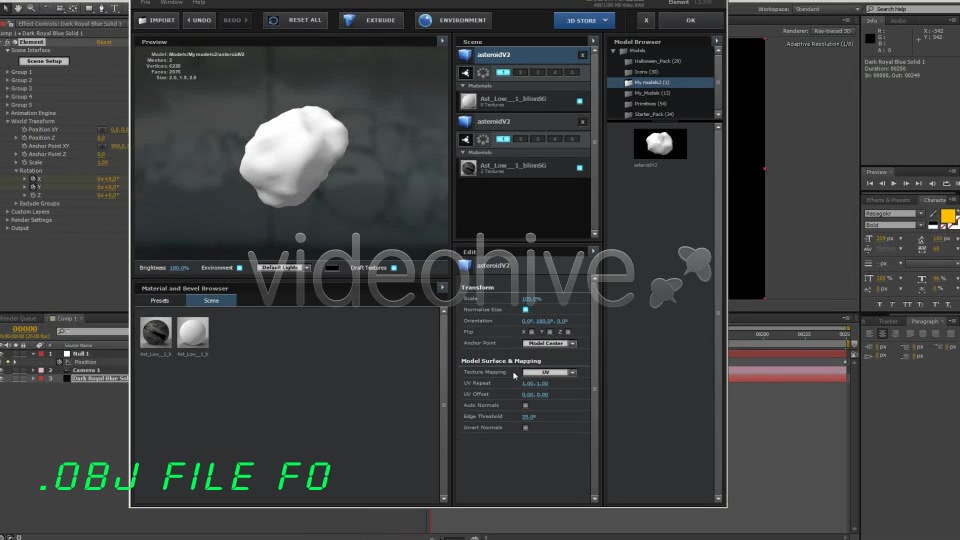Select the white material sphere thumbnail

[193, 332]
